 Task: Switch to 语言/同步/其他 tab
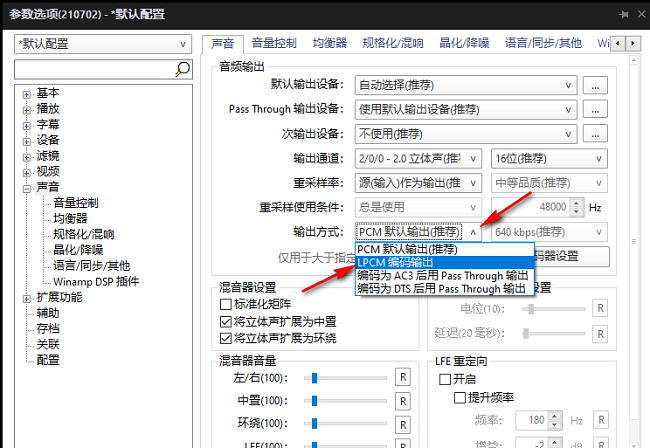click(543, 43)
